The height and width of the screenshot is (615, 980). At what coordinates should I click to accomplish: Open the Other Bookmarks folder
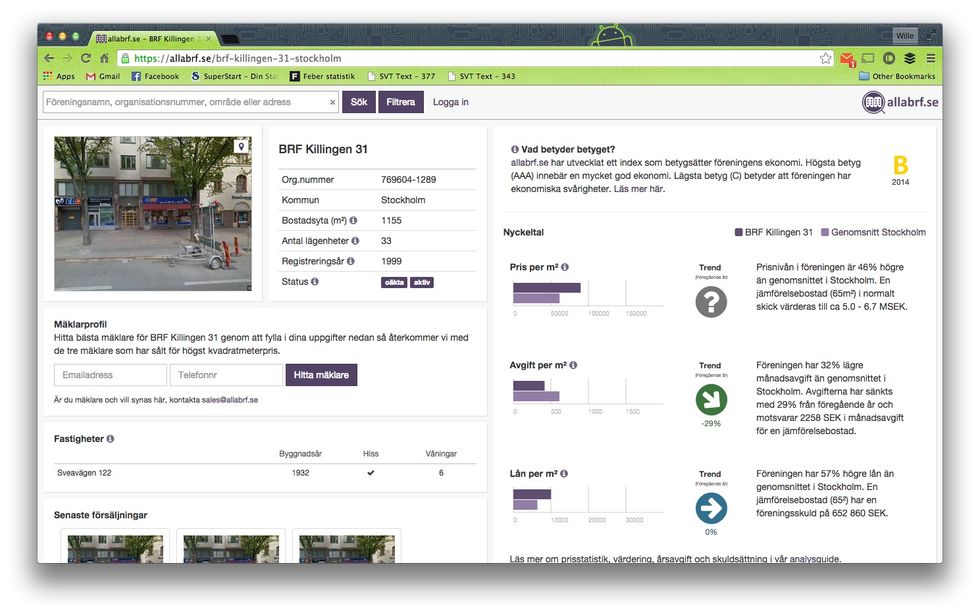(896, 76)
